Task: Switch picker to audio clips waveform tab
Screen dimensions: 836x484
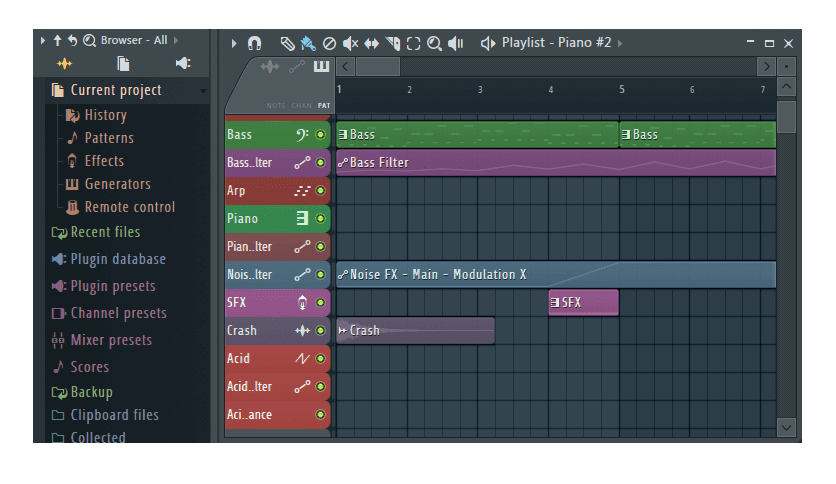Action: coord(269,67)
